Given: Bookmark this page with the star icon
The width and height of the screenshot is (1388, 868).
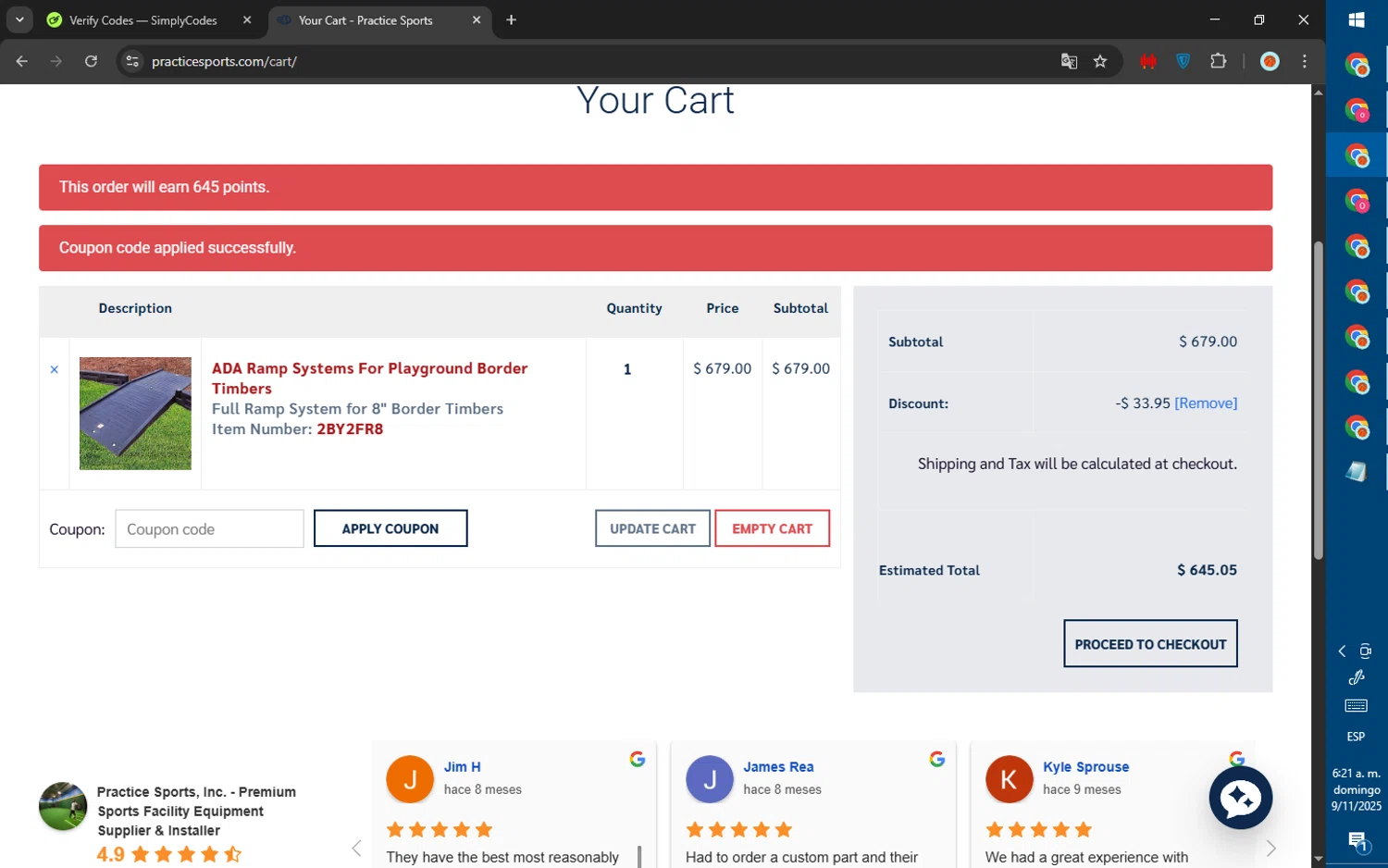Looking at the screenshot, I should pos(1100,61).
